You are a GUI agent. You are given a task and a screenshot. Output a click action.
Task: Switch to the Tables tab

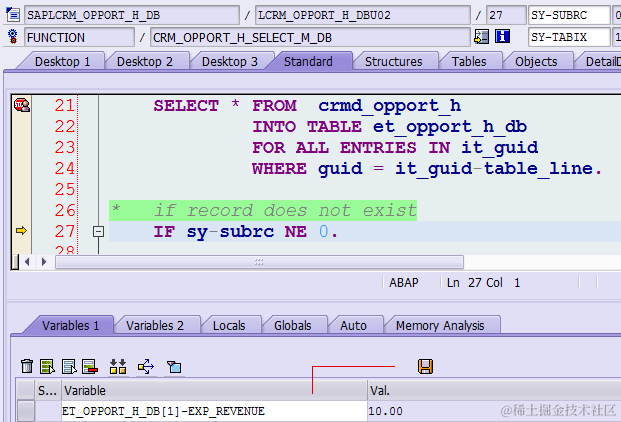(469, 62)
